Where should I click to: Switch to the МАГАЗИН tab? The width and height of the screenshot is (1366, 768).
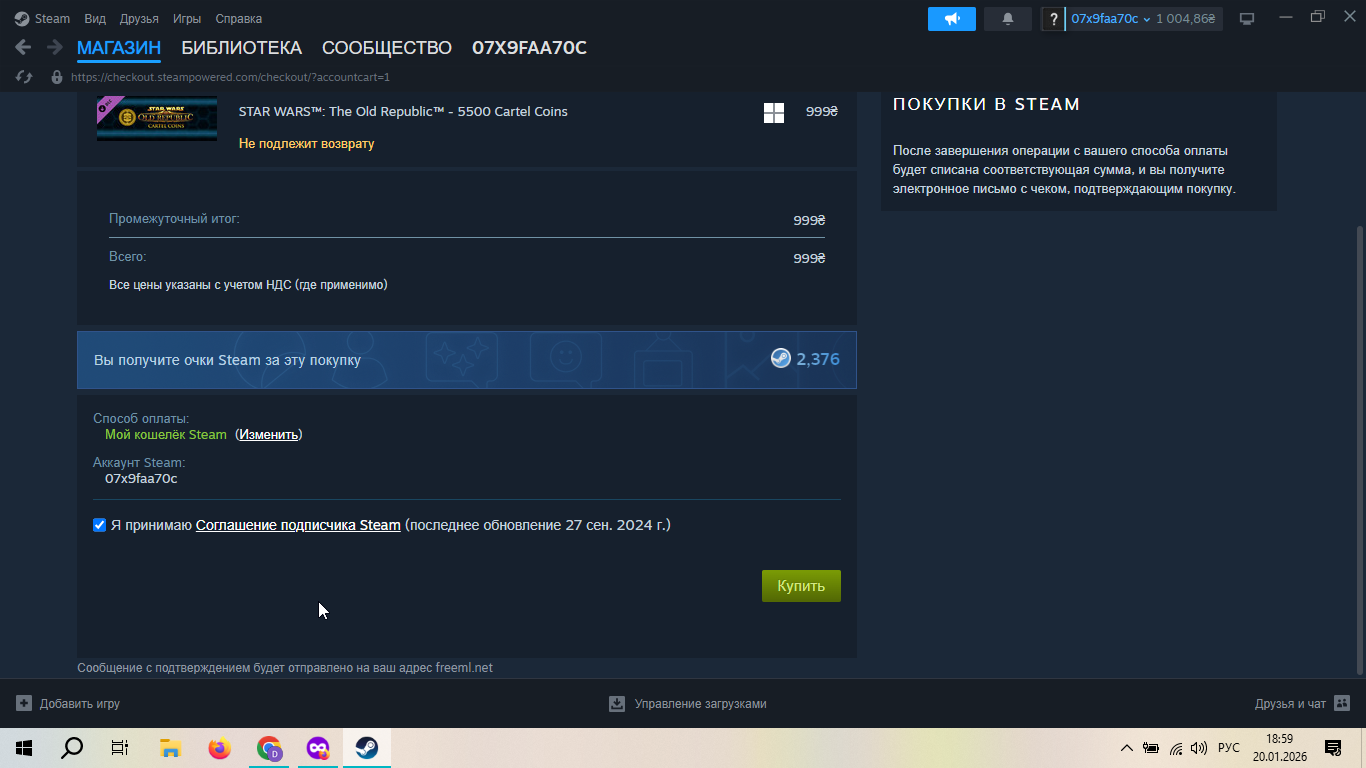pyautogui.click(x=119, y=48)
